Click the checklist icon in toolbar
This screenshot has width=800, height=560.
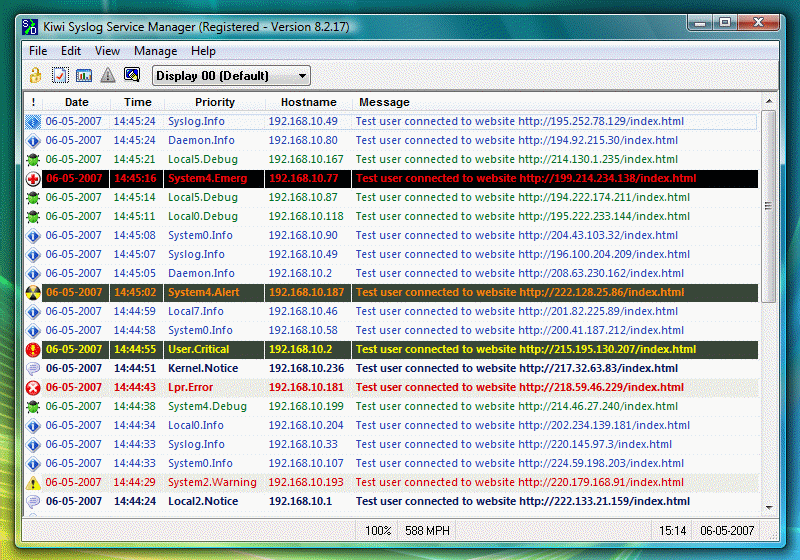coord(60,75)
